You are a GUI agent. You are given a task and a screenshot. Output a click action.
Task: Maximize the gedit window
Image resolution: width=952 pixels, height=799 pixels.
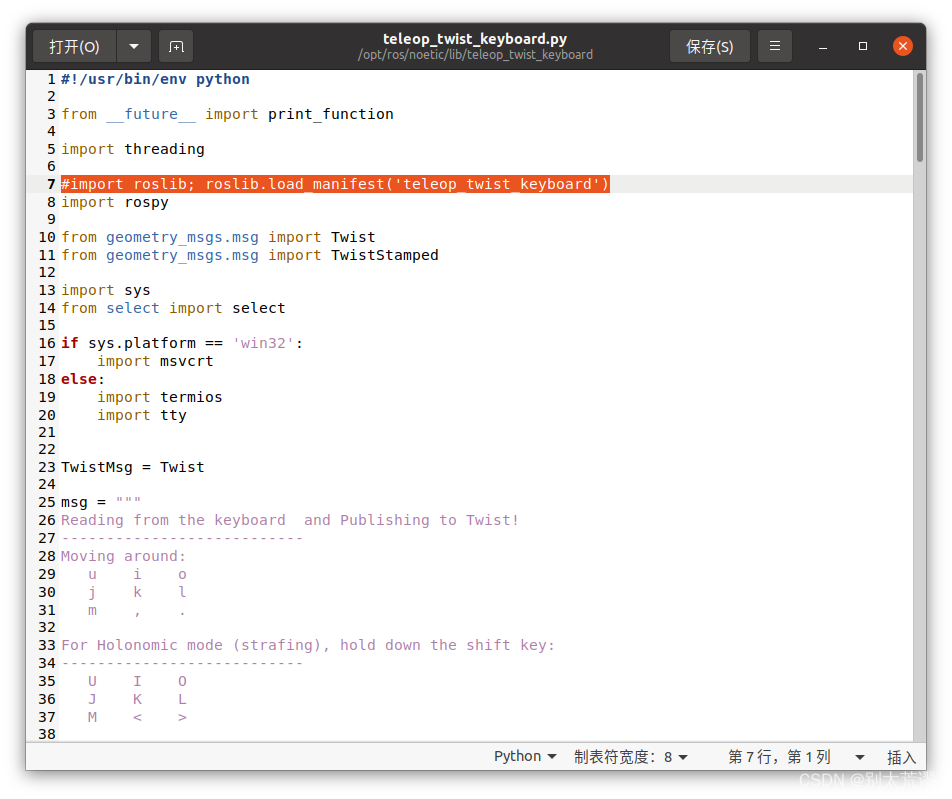(862, 45)
